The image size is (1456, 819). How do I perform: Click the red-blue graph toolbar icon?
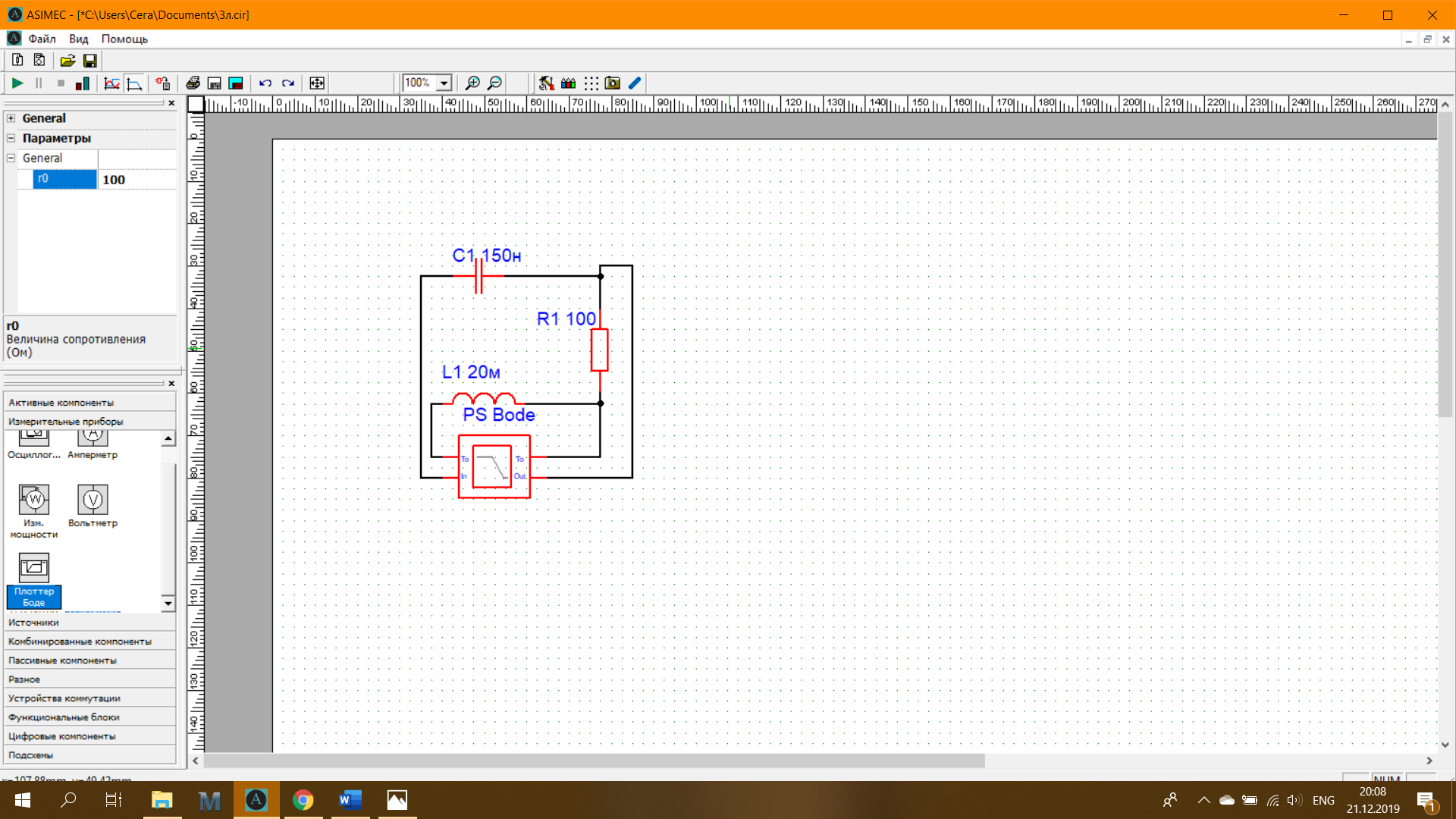click(x=112, y=83)
